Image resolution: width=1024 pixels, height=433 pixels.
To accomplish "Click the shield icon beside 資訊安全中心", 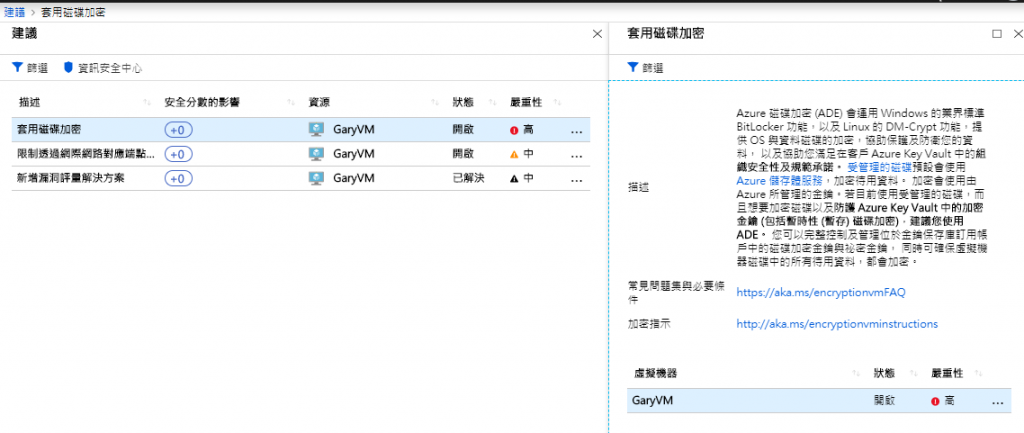I will (68, 67).
